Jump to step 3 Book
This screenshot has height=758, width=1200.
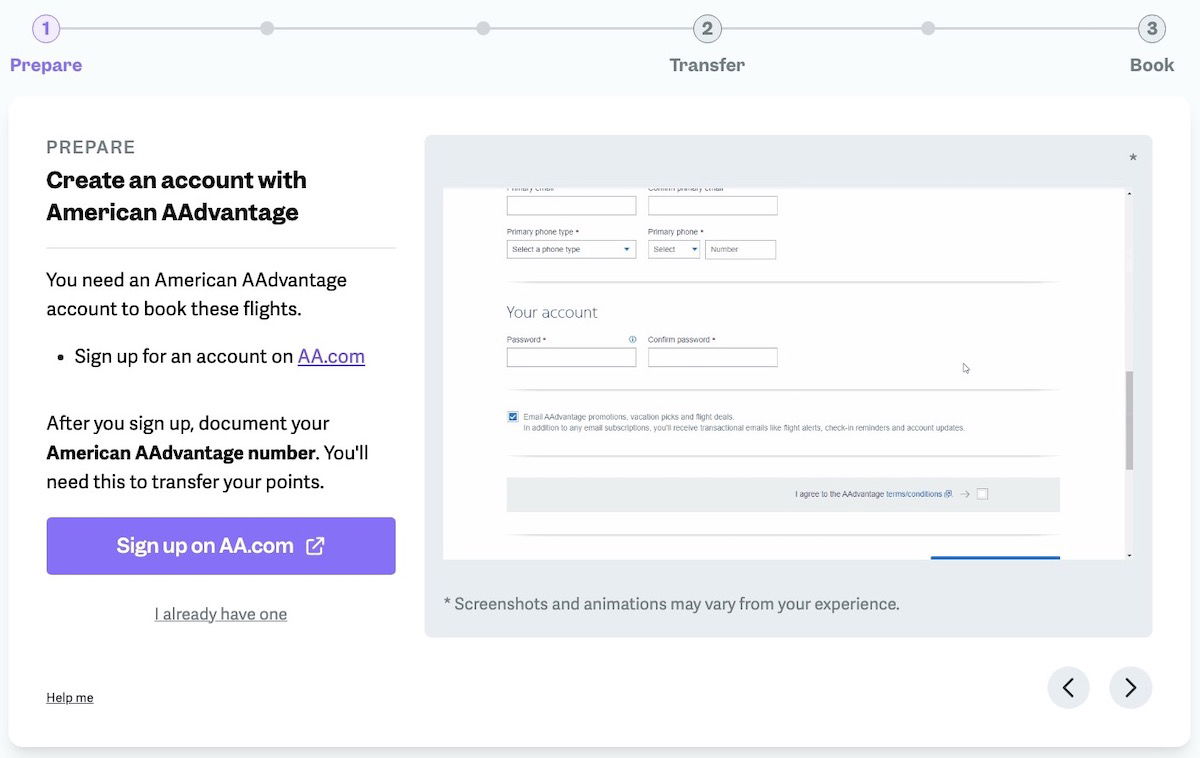tap(1152, 29)
